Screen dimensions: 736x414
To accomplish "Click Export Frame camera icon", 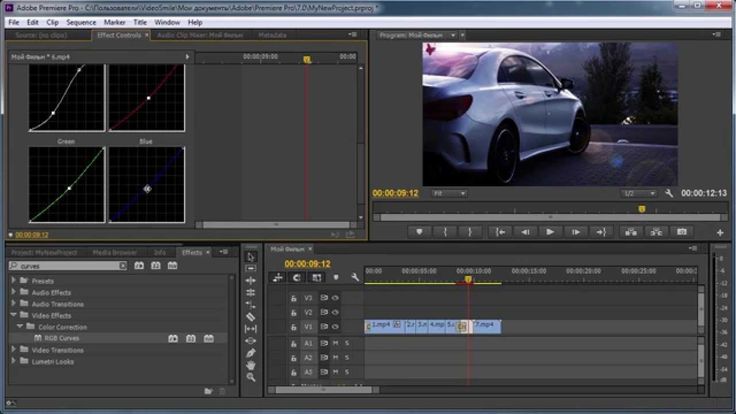I will (x=682, y=231).
